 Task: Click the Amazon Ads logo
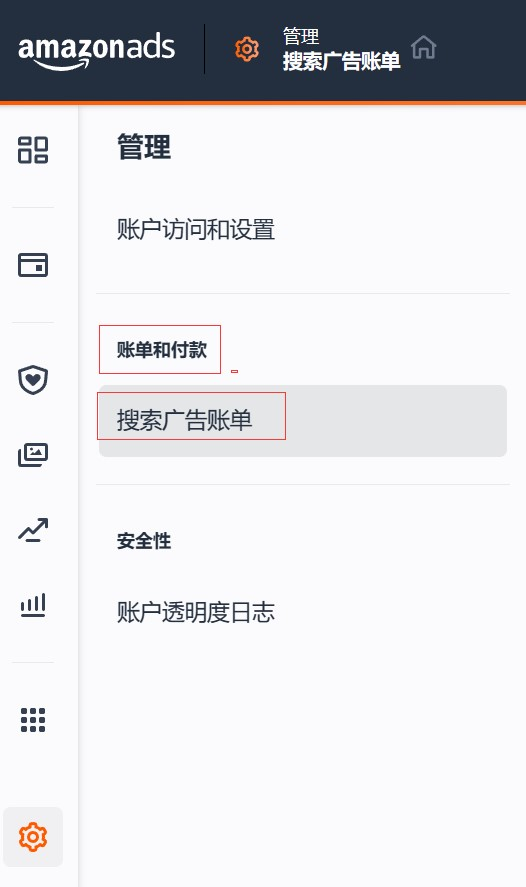[x=97, y=51]
